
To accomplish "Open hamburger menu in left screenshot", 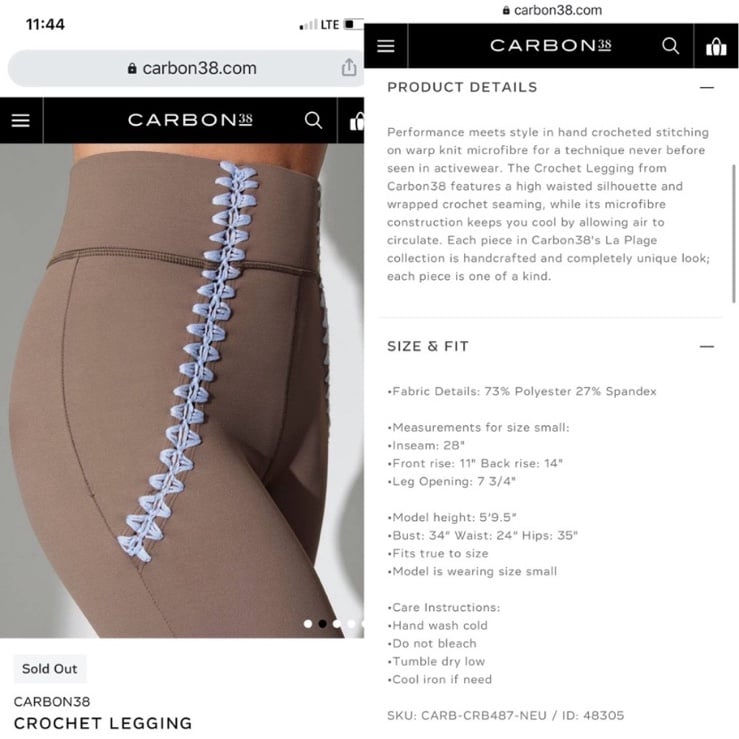I will coord(20,120).
